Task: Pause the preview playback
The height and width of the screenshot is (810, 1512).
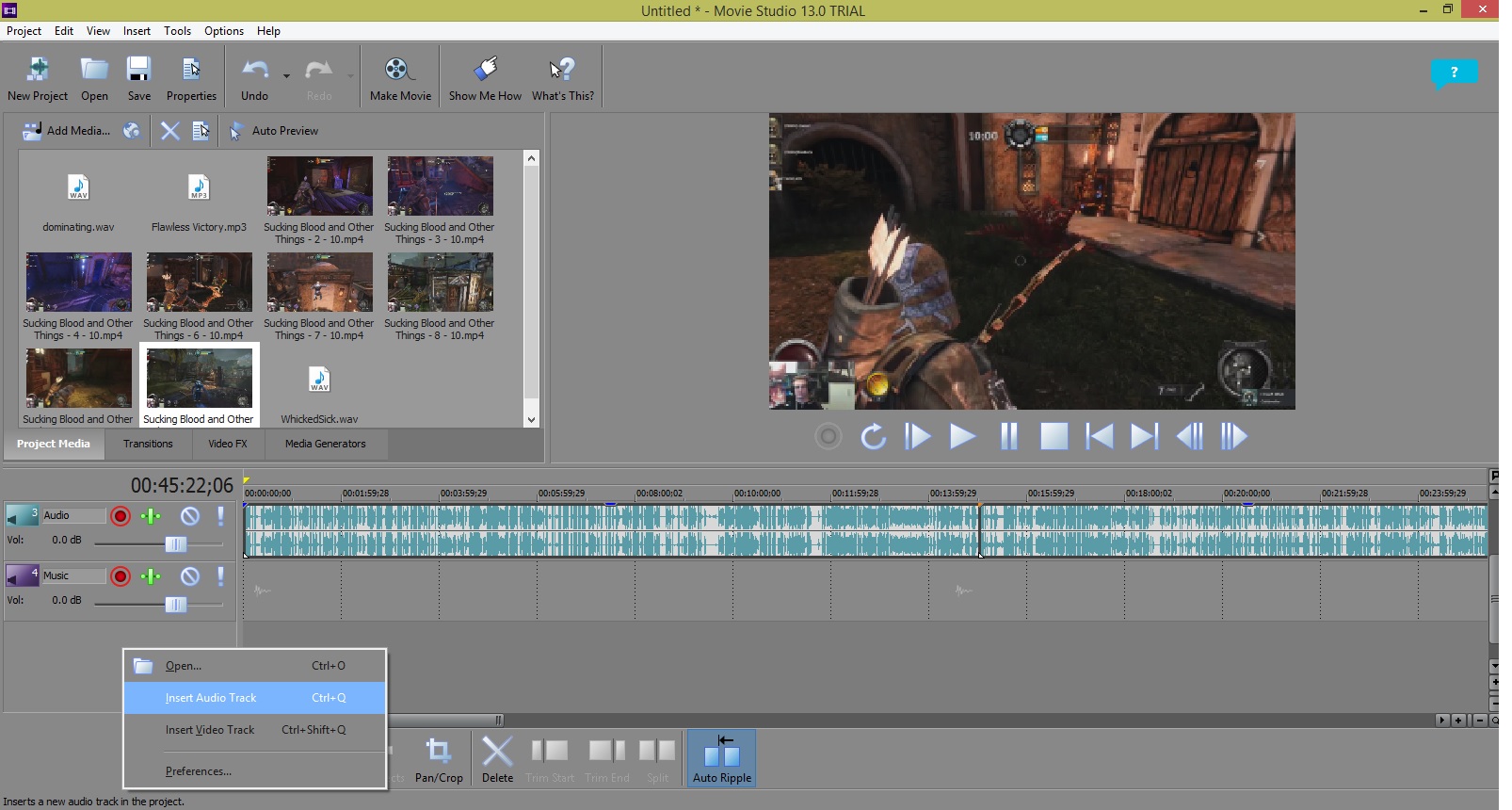Action: coord(1008,437)
